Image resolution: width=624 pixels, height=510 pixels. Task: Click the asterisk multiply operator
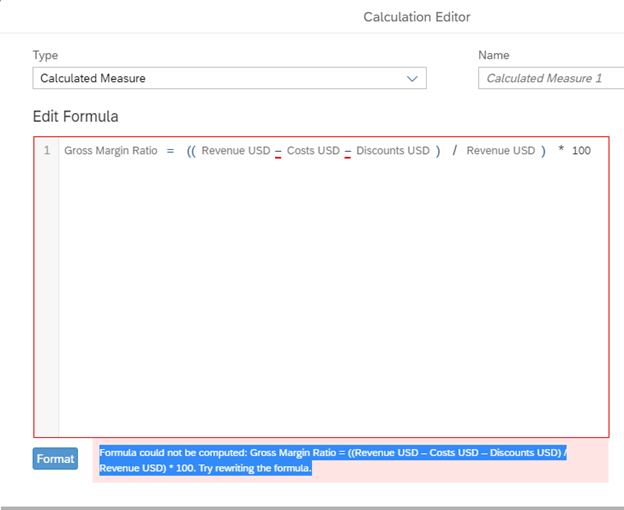561,149
